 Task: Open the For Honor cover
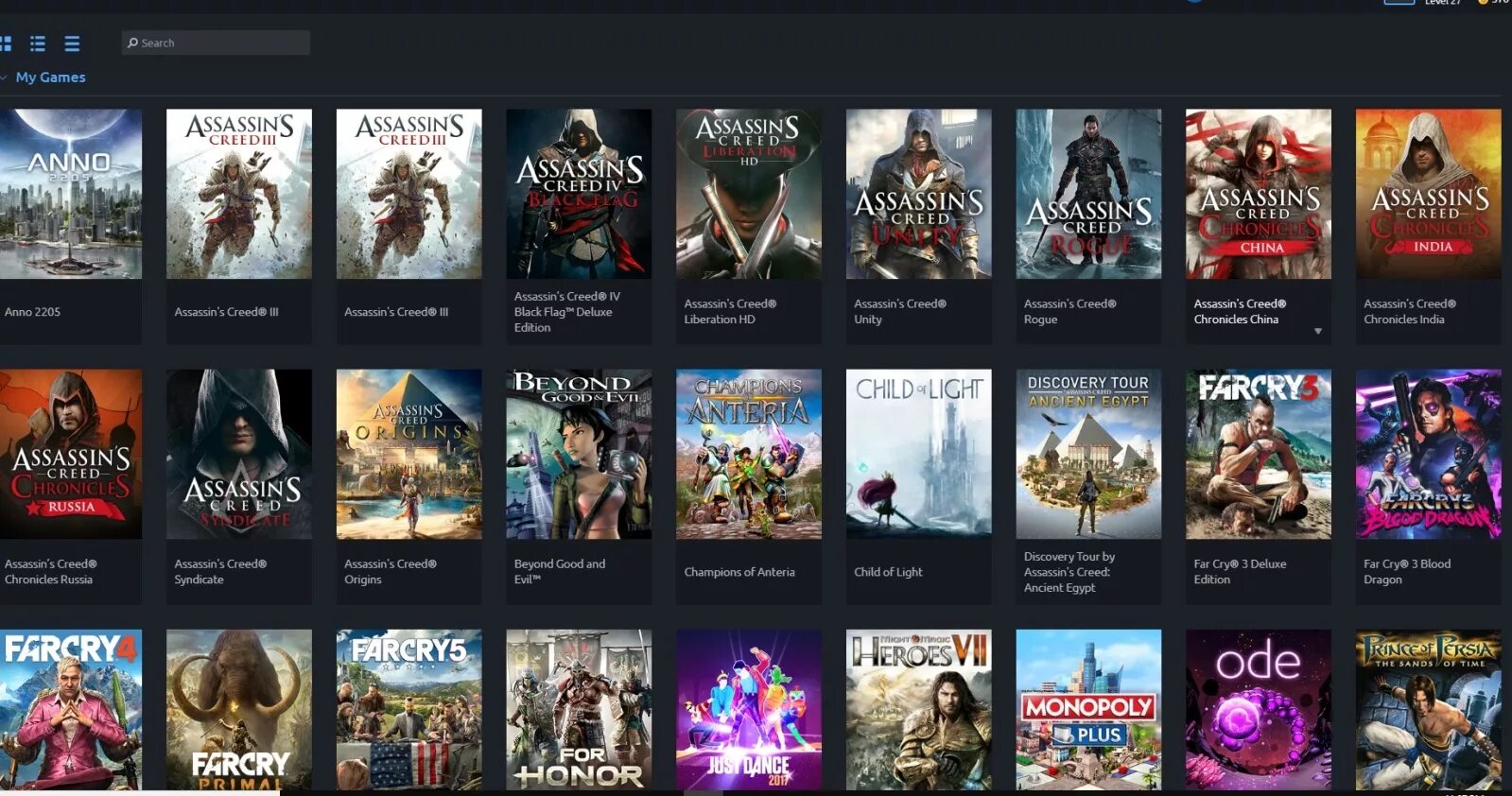click(x=579, y=710)
